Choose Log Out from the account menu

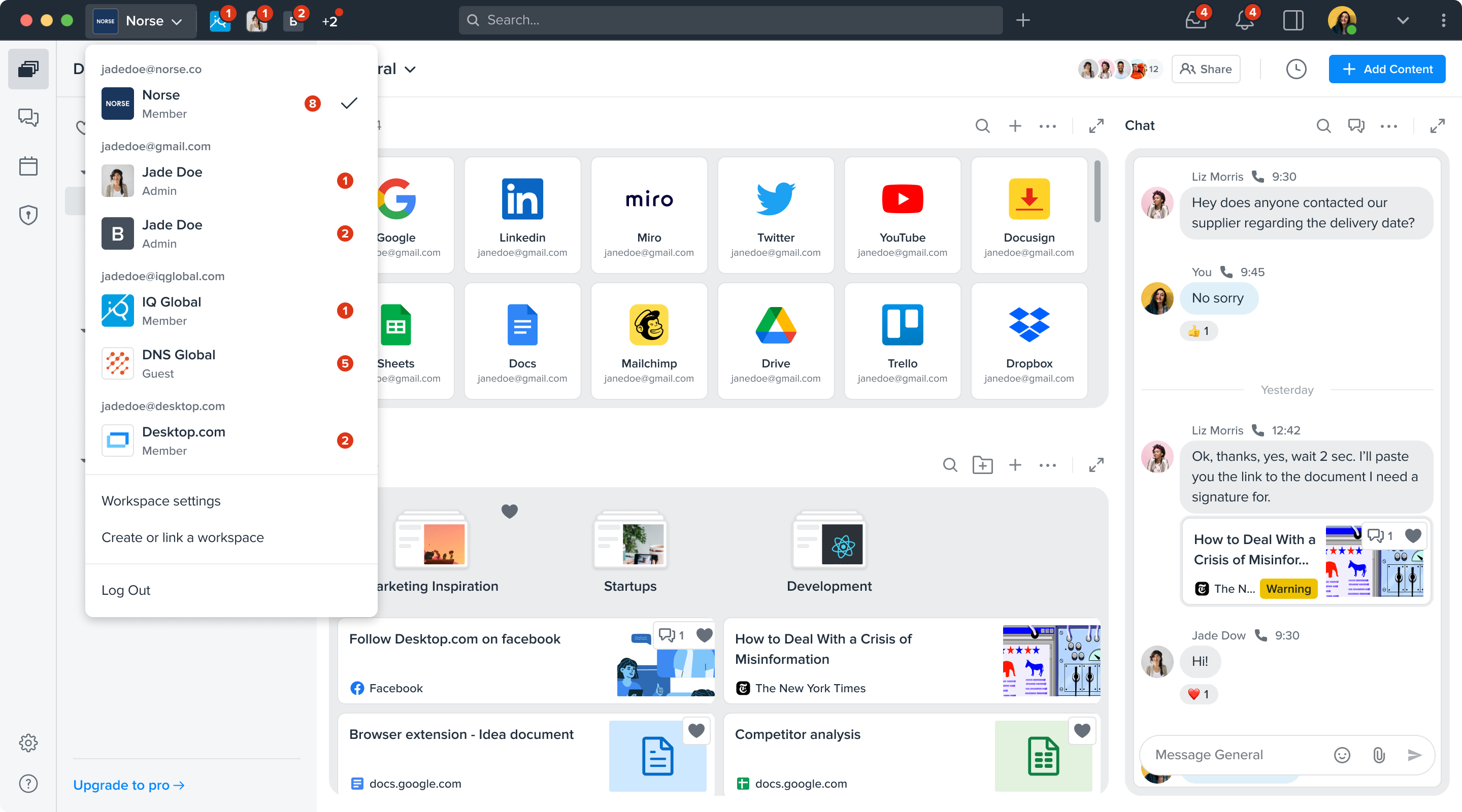click(x=126, y=590)
